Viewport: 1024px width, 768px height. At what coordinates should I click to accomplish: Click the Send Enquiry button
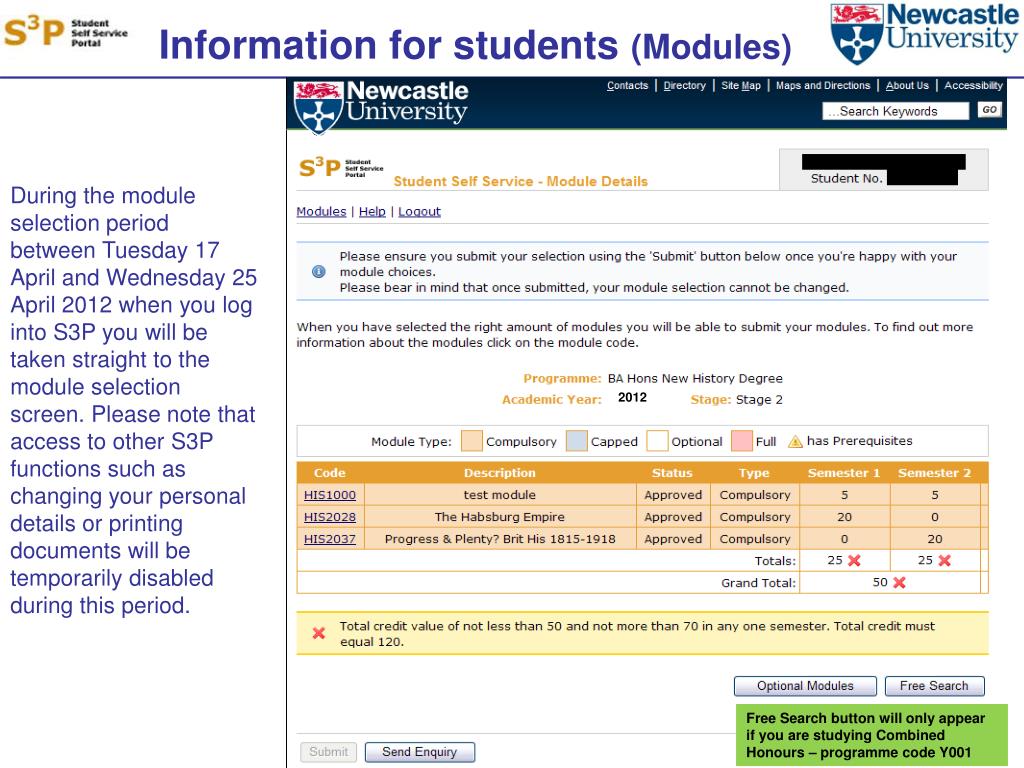pos(419,752)
